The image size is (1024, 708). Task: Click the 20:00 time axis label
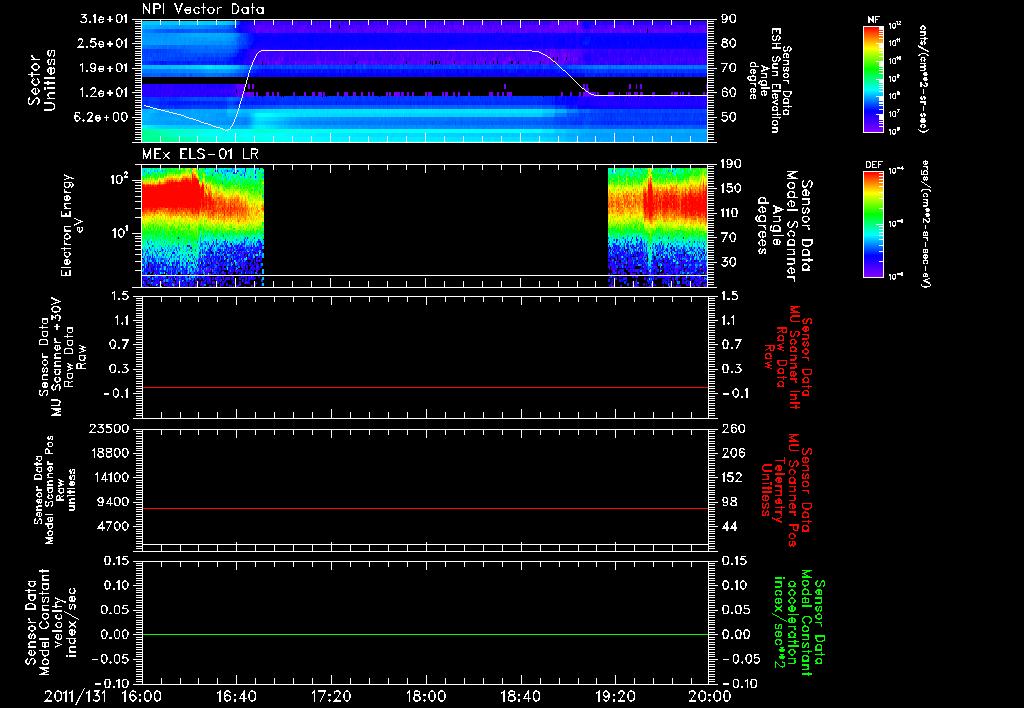[711, 696]
